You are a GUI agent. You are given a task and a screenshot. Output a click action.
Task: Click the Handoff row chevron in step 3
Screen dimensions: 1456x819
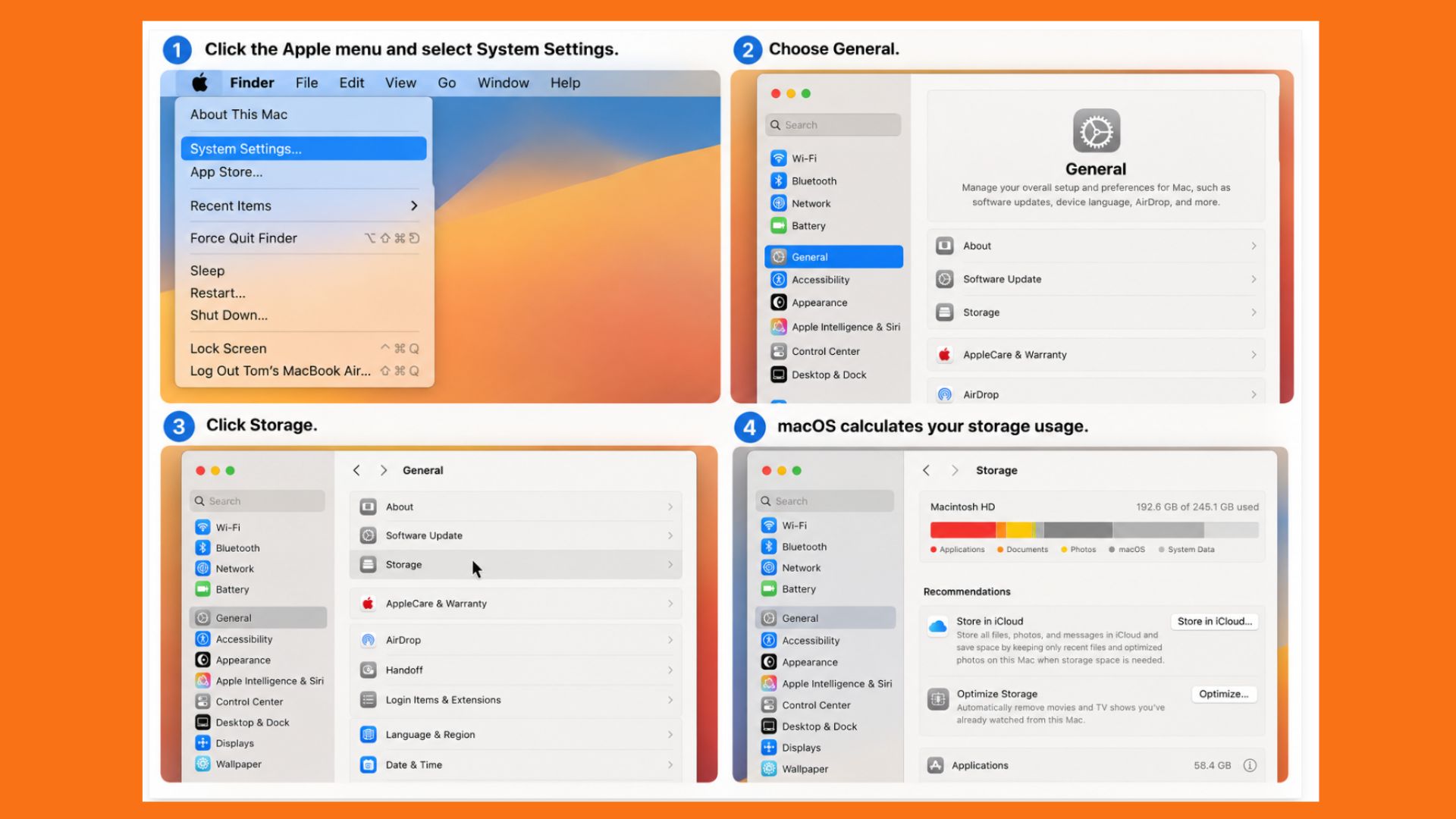pos(670,670)
